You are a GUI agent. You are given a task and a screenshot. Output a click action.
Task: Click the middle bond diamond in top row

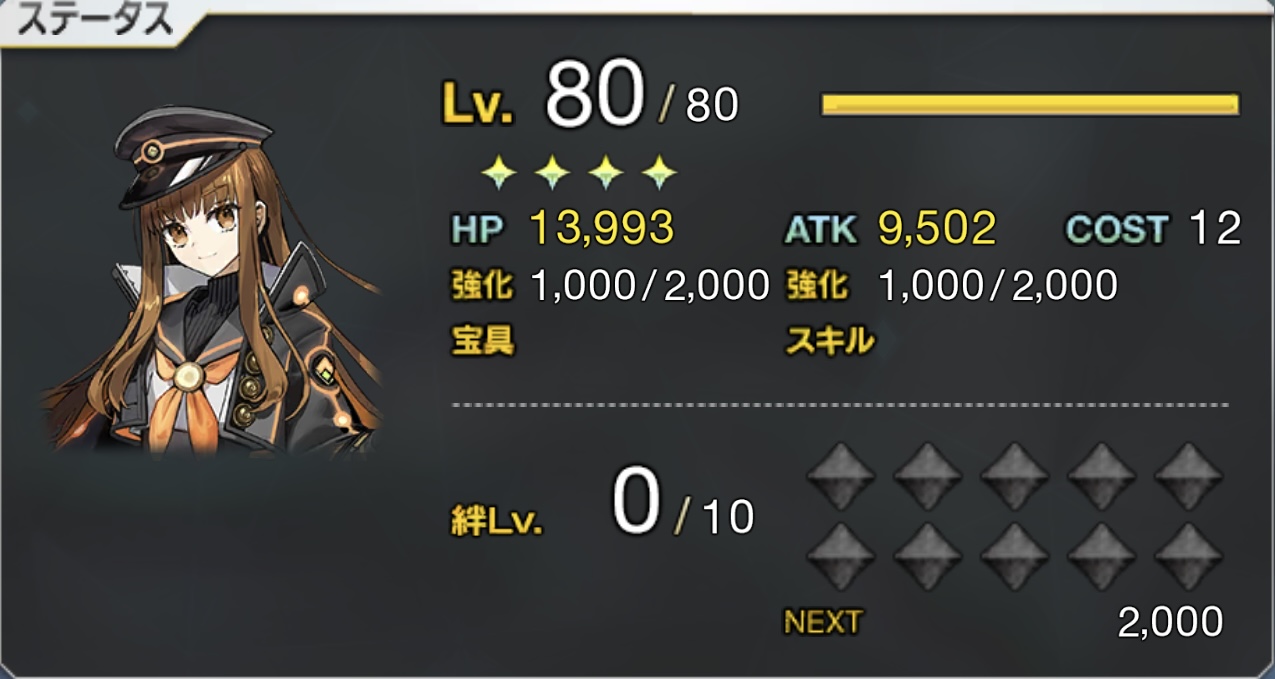(x=1014, y=475)
